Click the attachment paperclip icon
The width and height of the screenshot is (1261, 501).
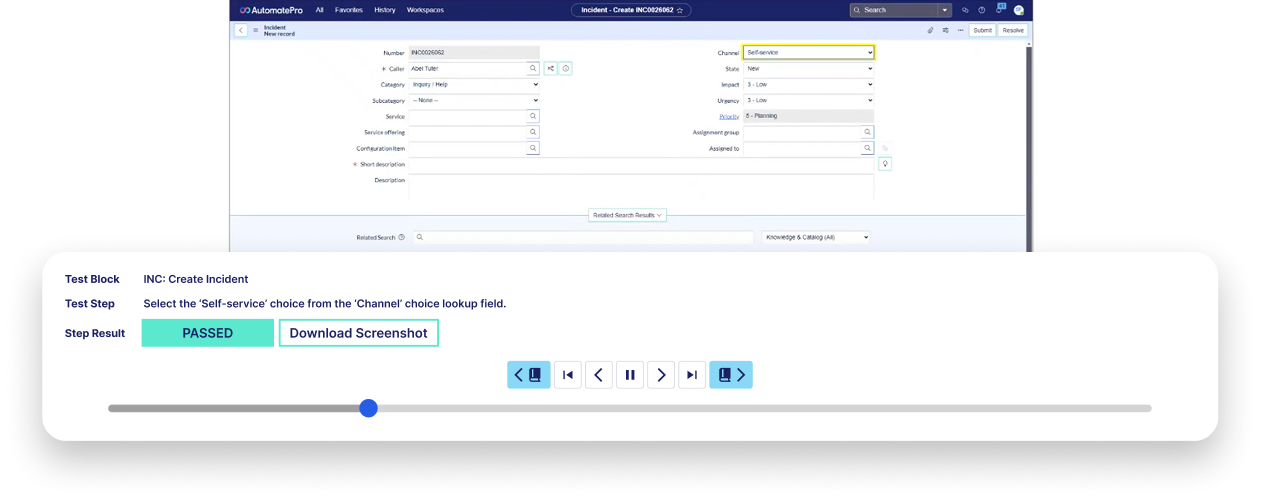[x=930, y=30]
